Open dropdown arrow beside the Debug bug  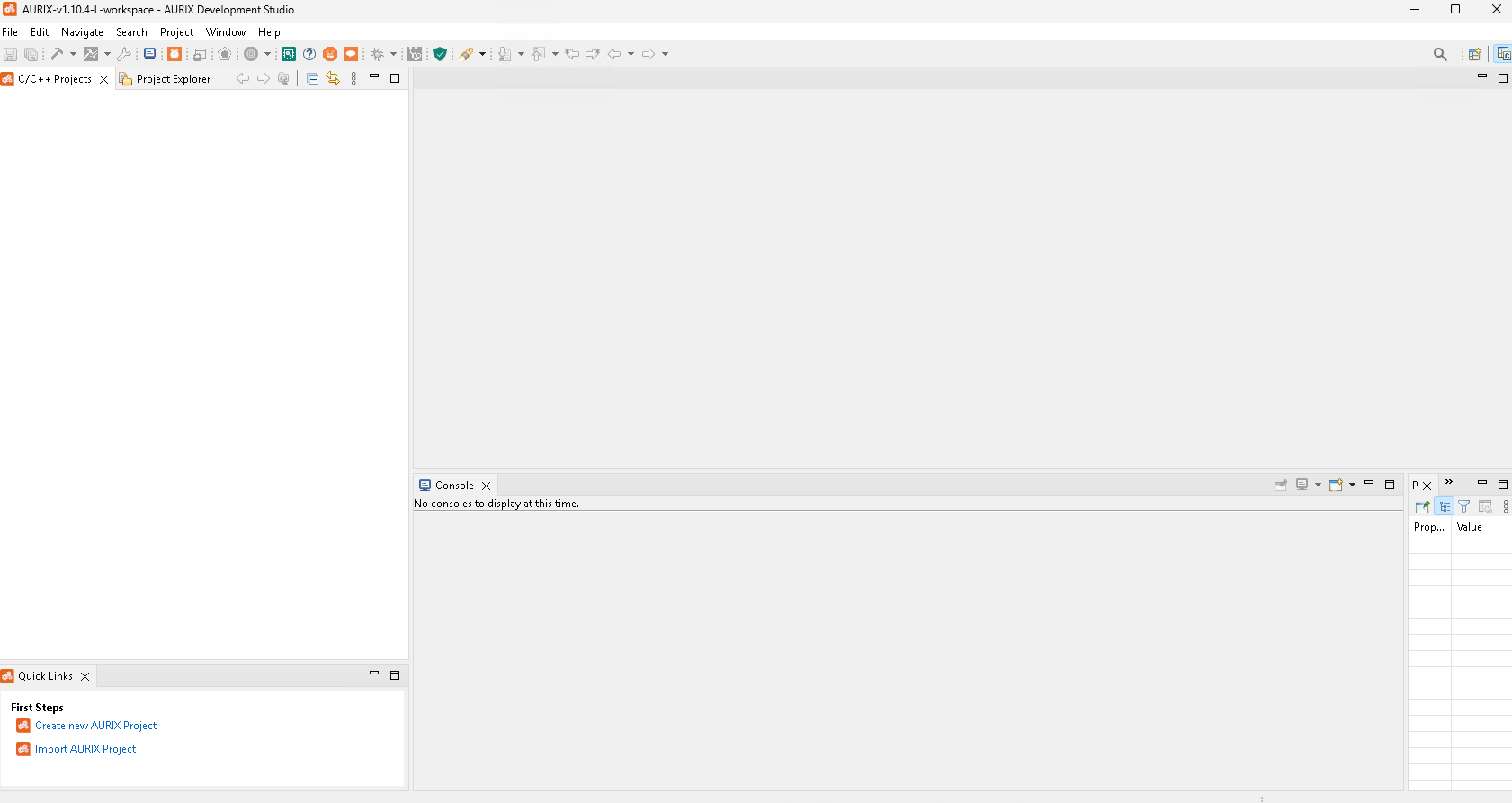[x=393, y=54]
